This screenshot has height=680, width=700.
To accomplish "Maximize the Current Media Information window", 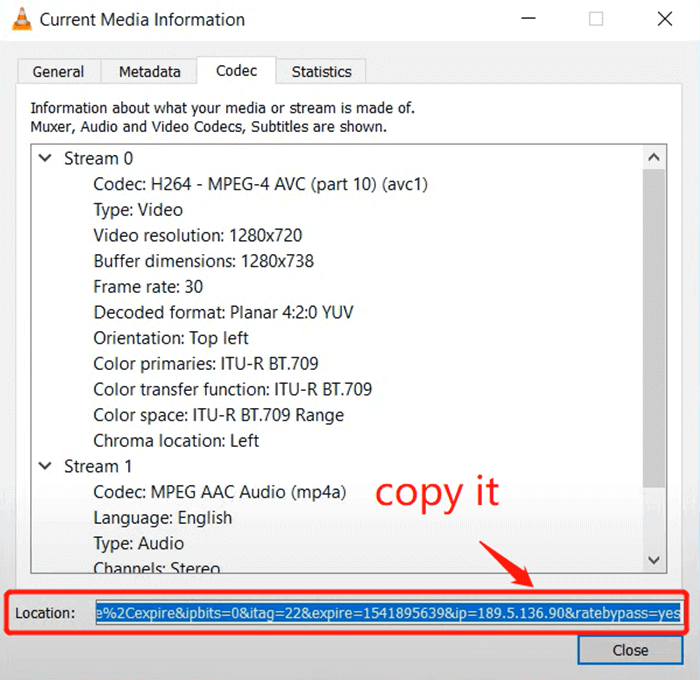I will pos(596,19).
